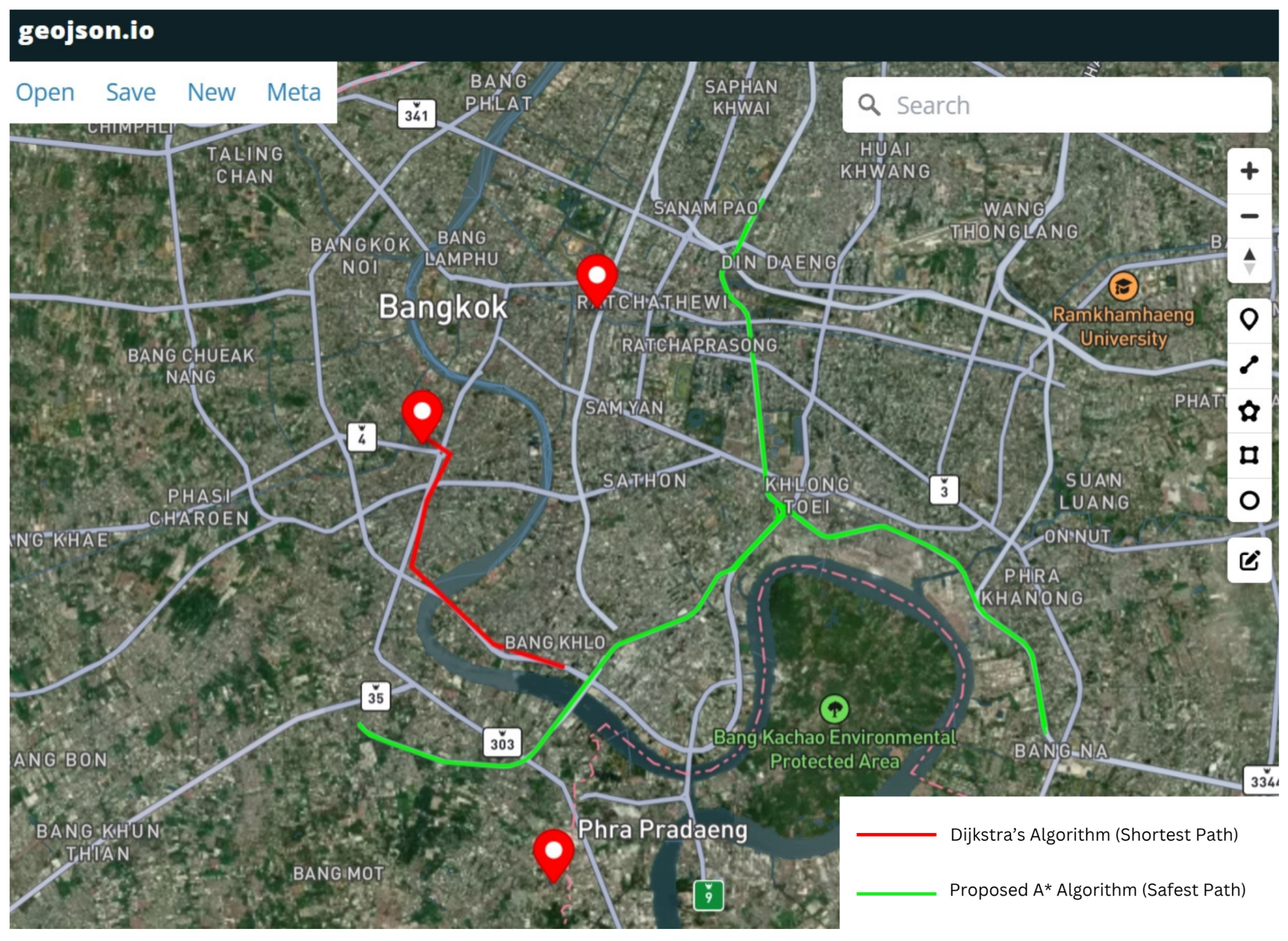This screenshot has height=941, width=1288.
Task: Click the HUAI KHWANG district label
Action: pyautogui.click(x=885, y=161)
